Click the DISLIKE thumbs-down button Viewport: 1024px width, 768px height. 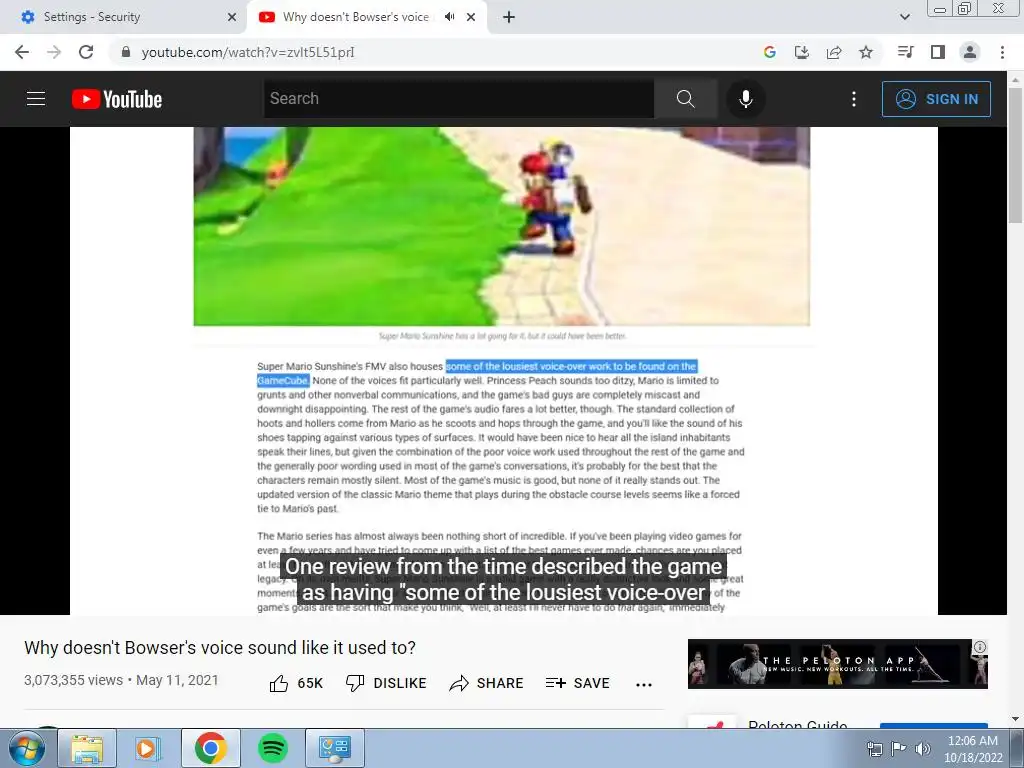(386, 683)
